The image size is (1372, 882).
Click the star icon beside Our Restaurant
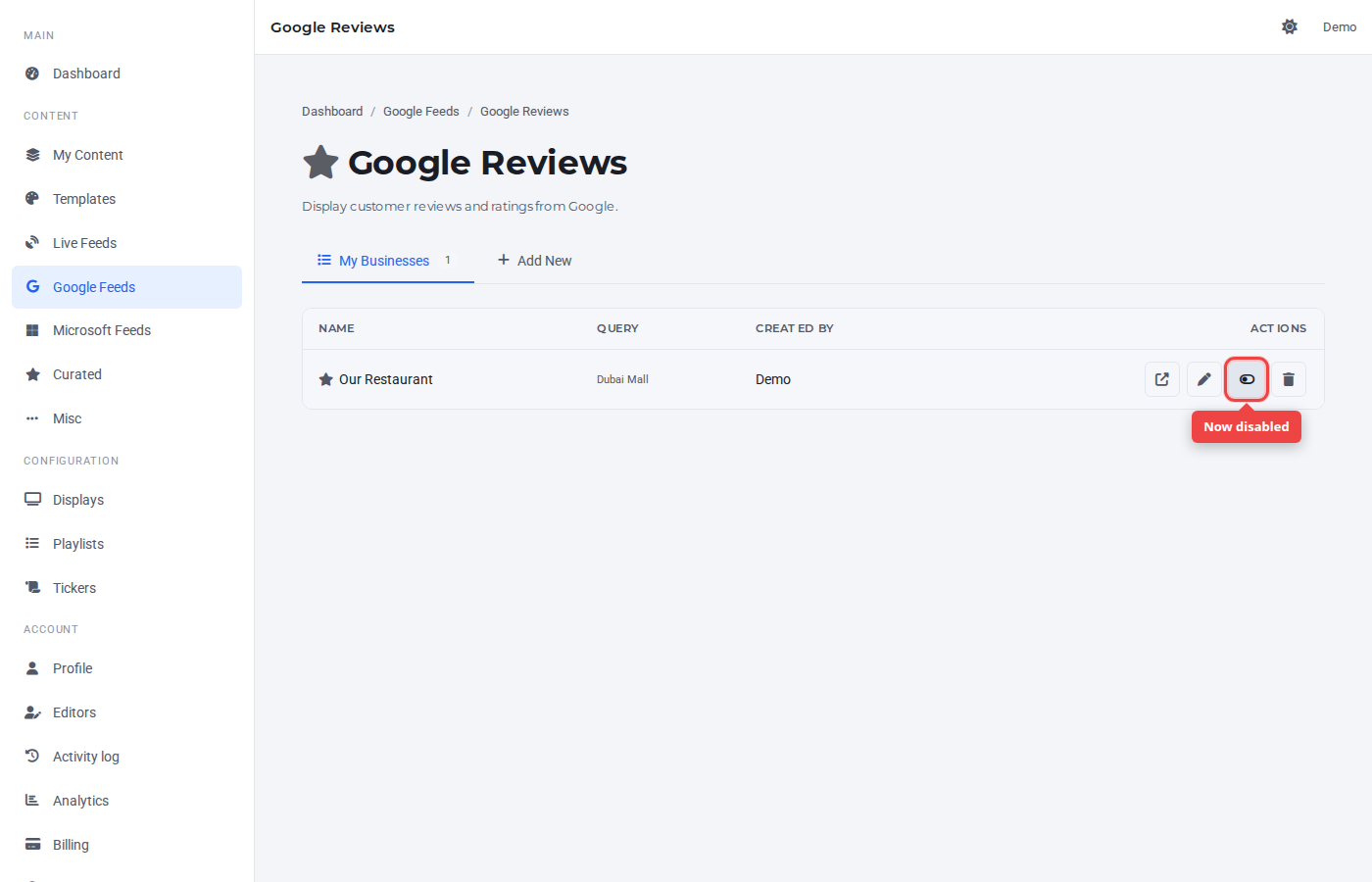326,379
